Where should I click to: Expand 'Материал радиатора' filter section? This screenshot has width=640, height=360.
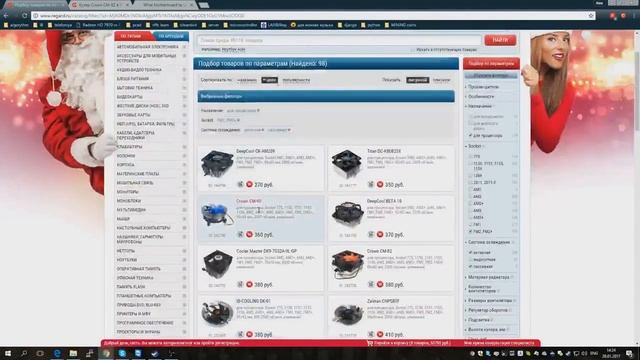point(489,277)
